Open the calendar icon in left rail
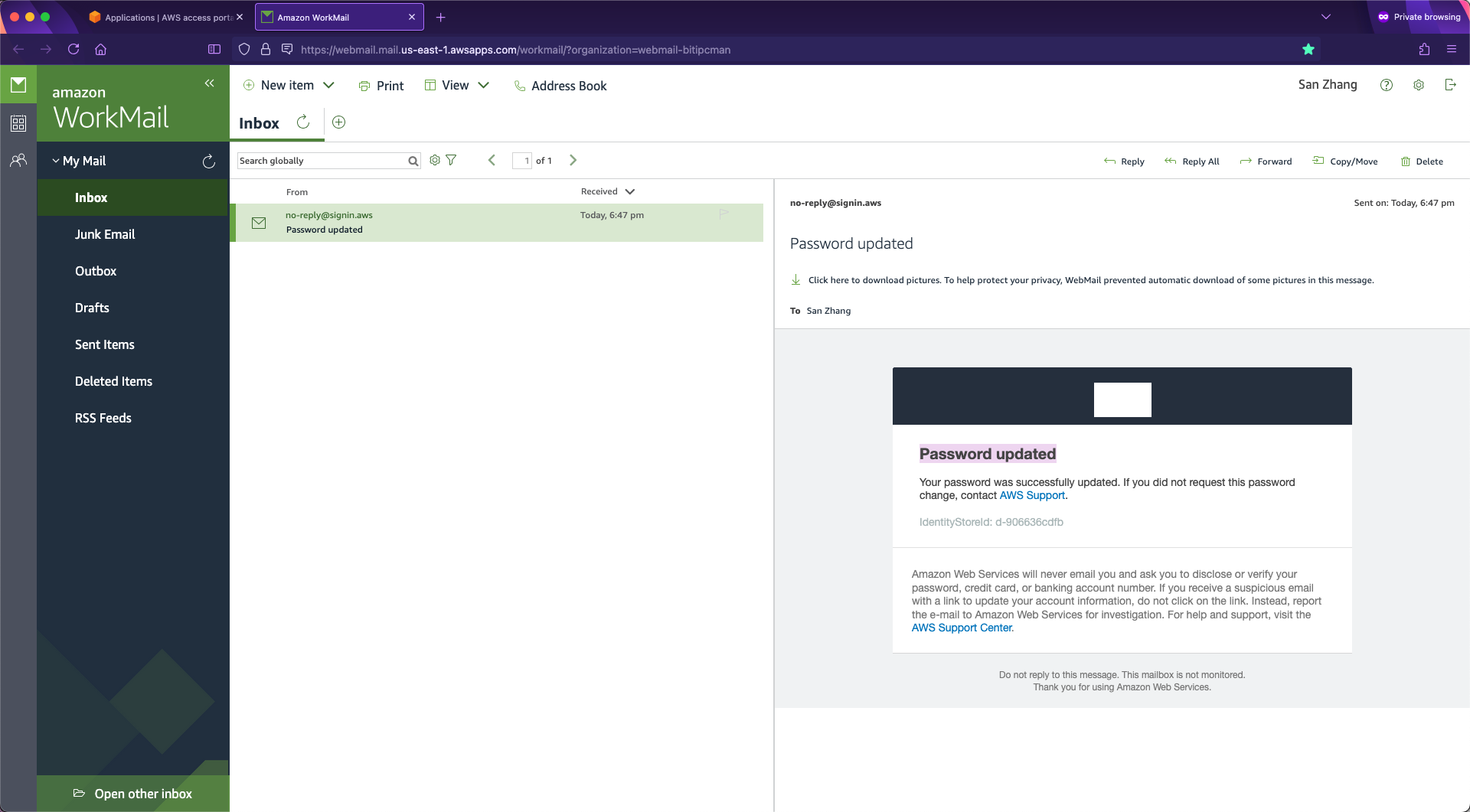Screen dimensions: 1470x812 pyautogui.click(x=18, y=122)
